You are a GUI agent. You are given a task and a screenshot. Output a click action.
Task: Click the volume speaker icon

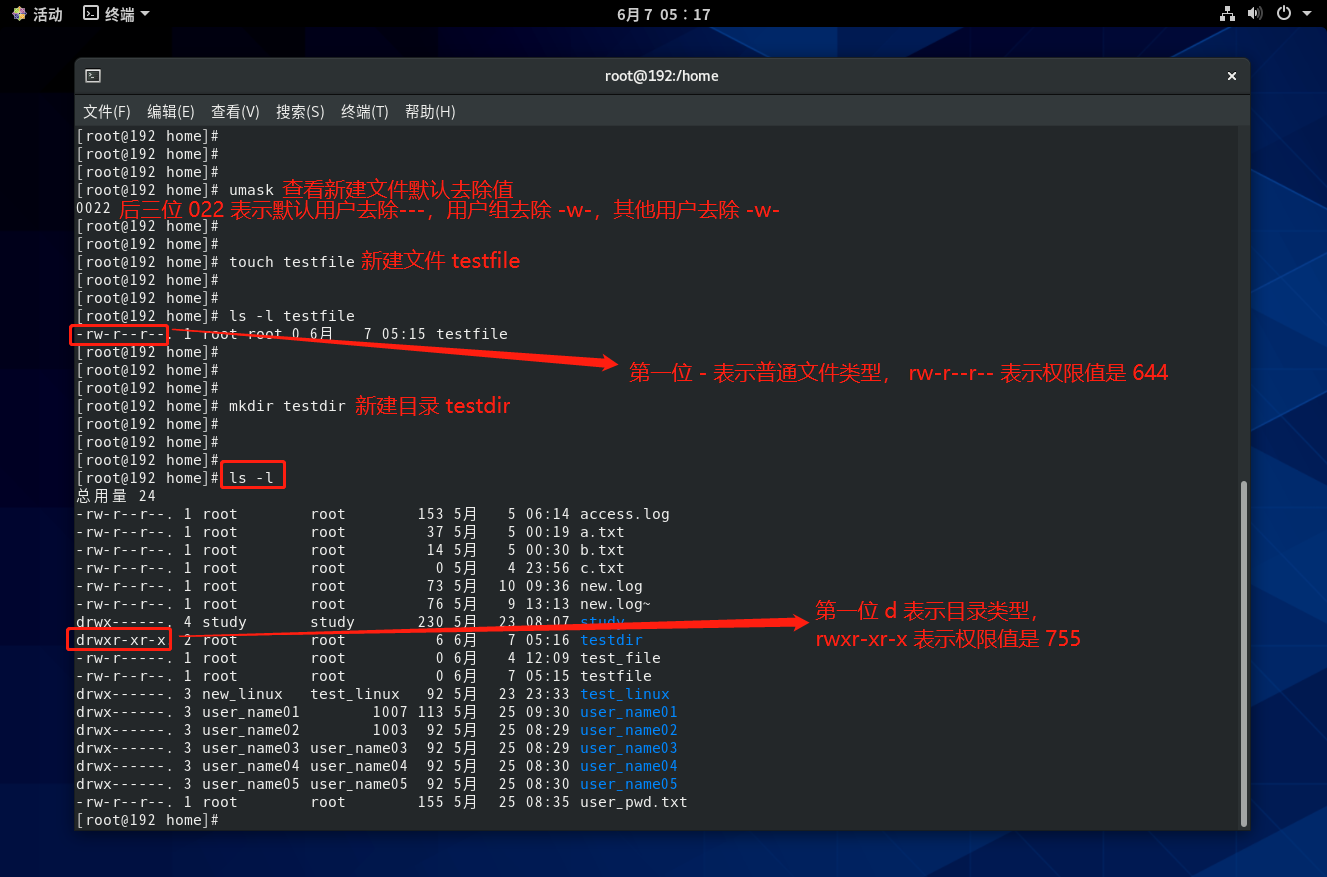coord(1255,14)
